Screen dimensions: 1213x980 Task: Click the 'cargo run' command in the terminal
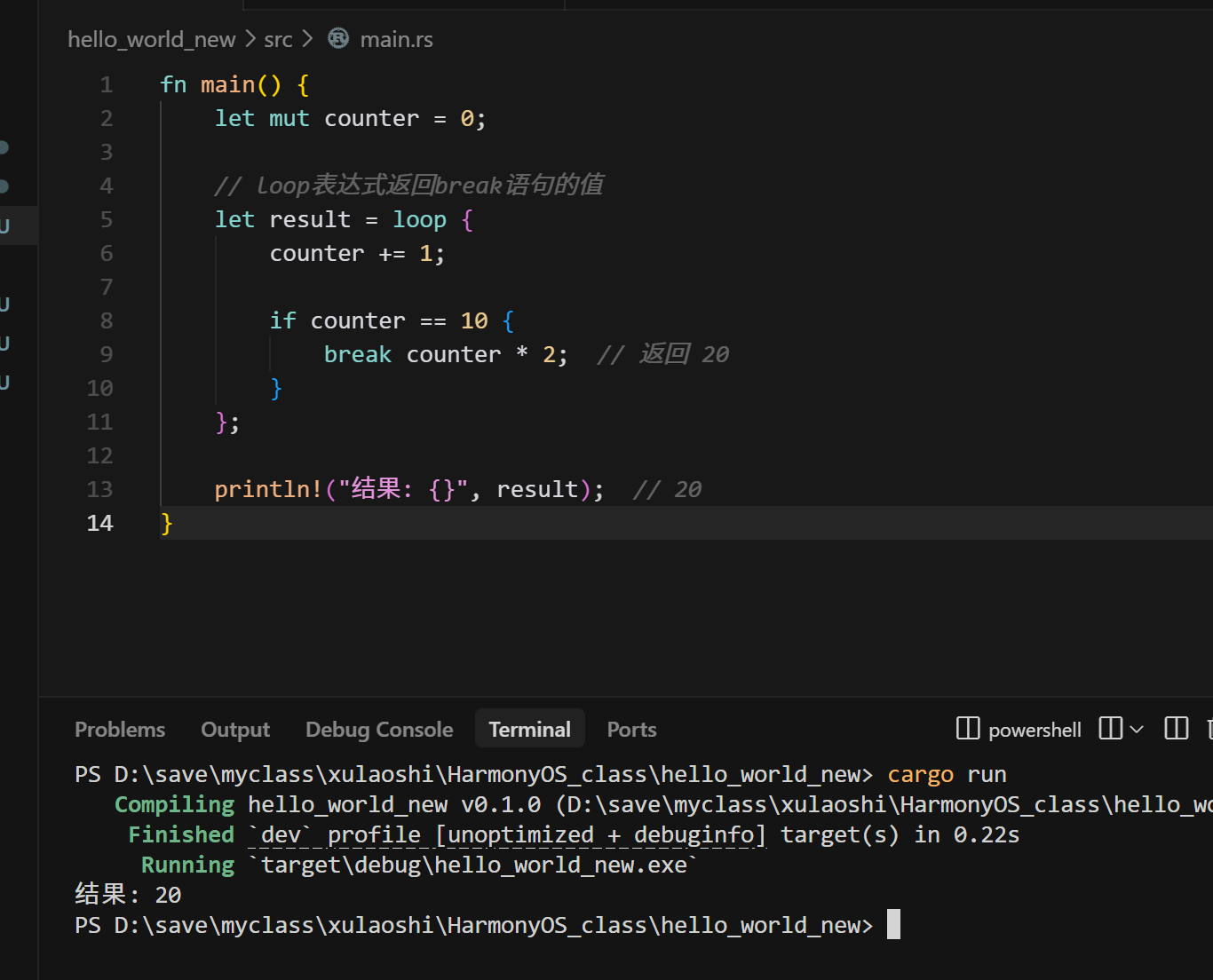[x=947, y=775]
